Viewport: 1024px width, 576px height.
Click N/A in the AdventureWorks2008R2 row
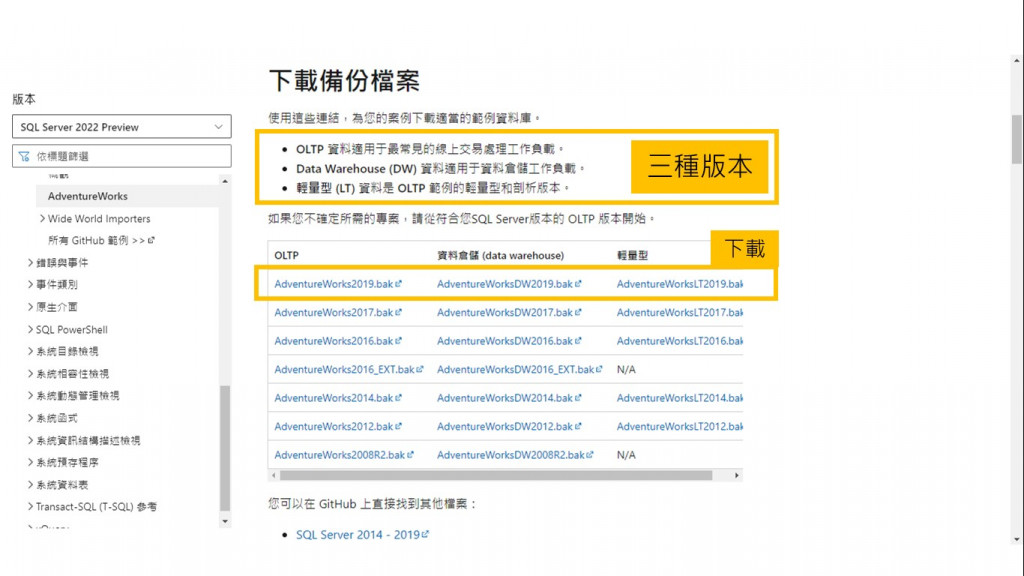pyautogui.click(x=626, y=455)
